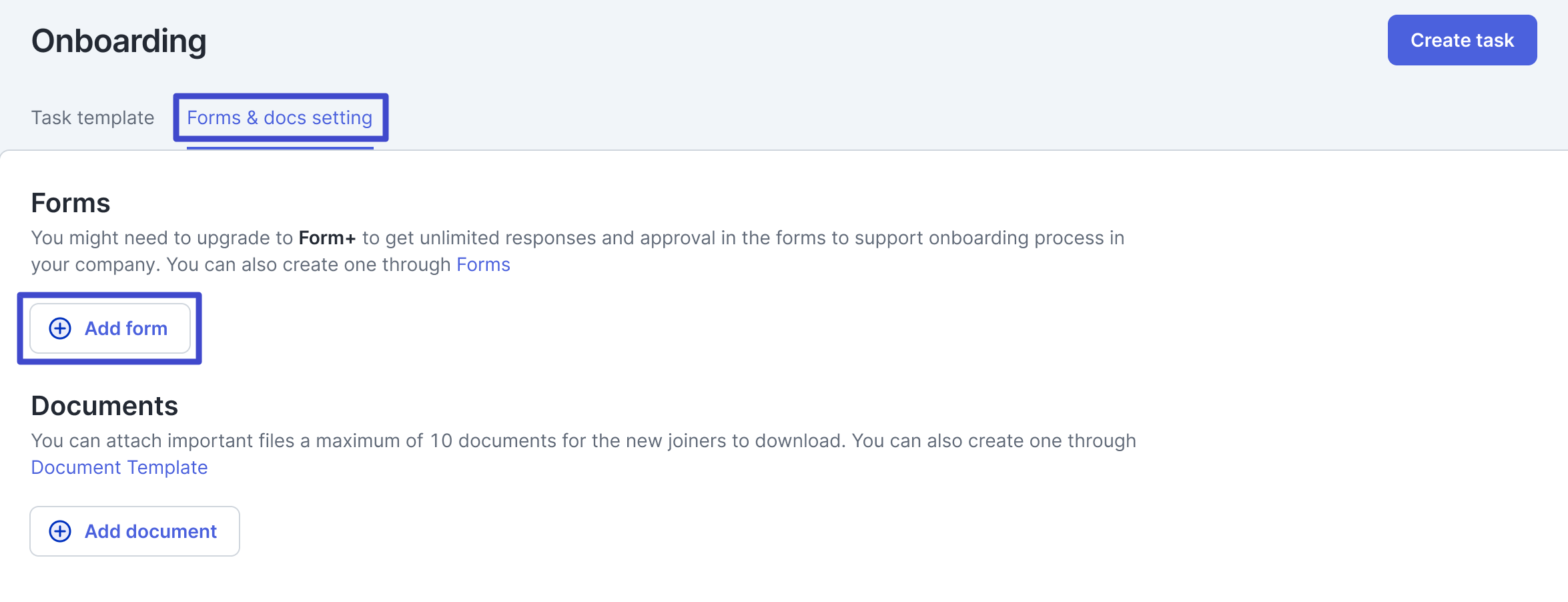
Task: Click the bold Form+ text
Action: point(327,238)
